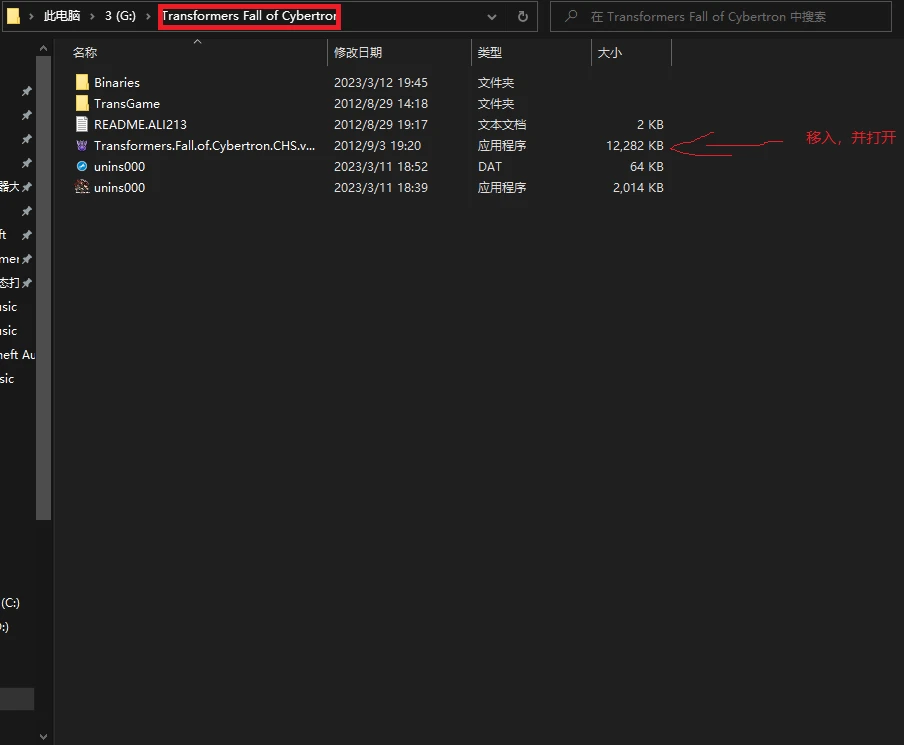
Task: Open the TransGame folder icon
Action: tap(82, 103)
